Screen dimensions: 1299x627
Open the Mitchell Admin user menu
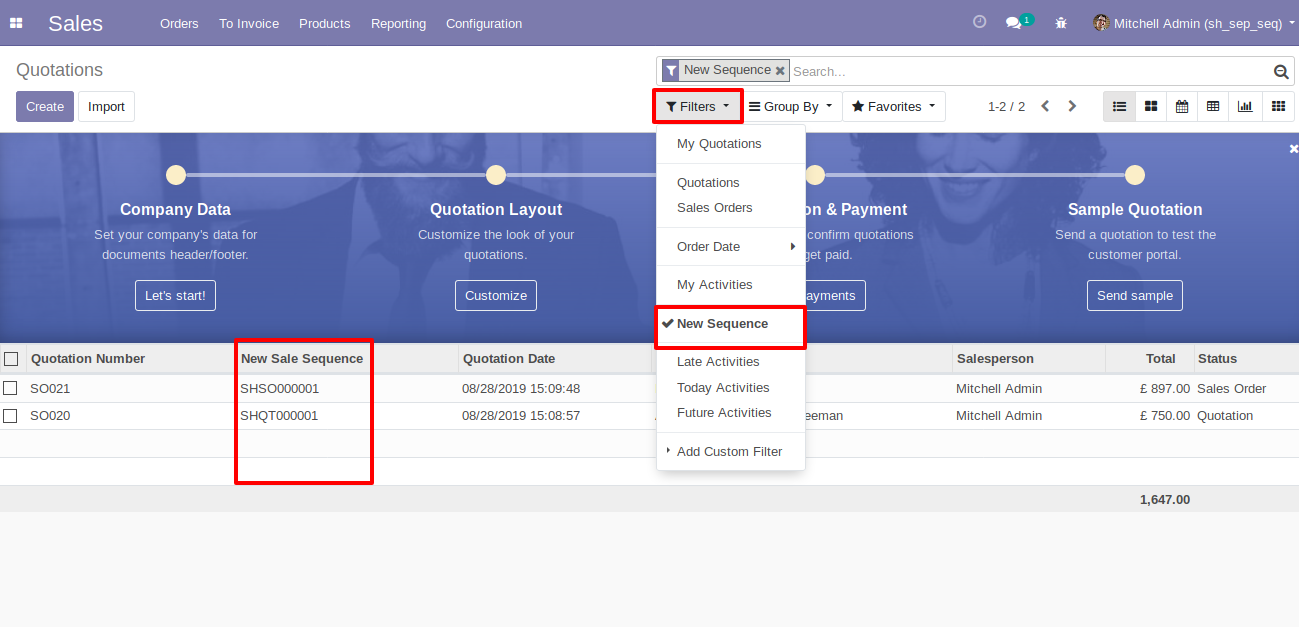point(1194,23)
